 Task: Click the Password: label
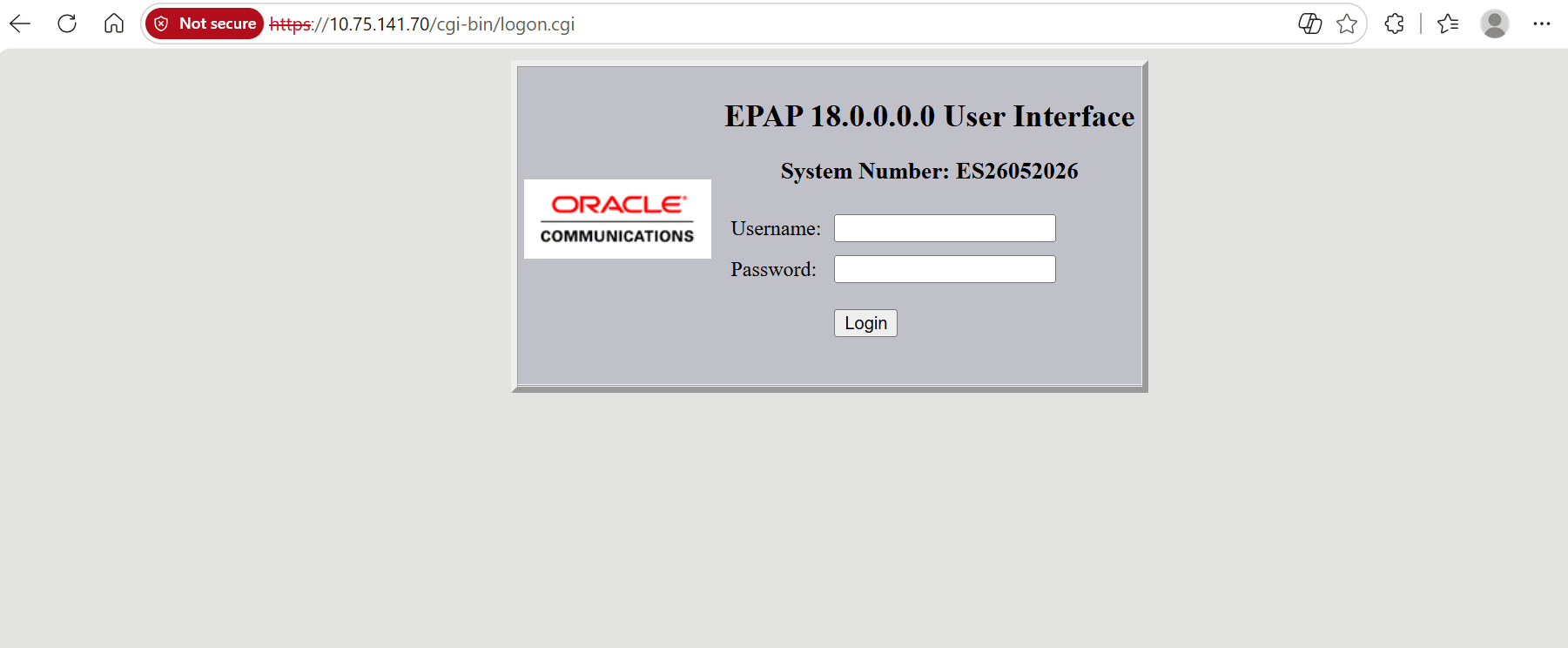(773, 269)
